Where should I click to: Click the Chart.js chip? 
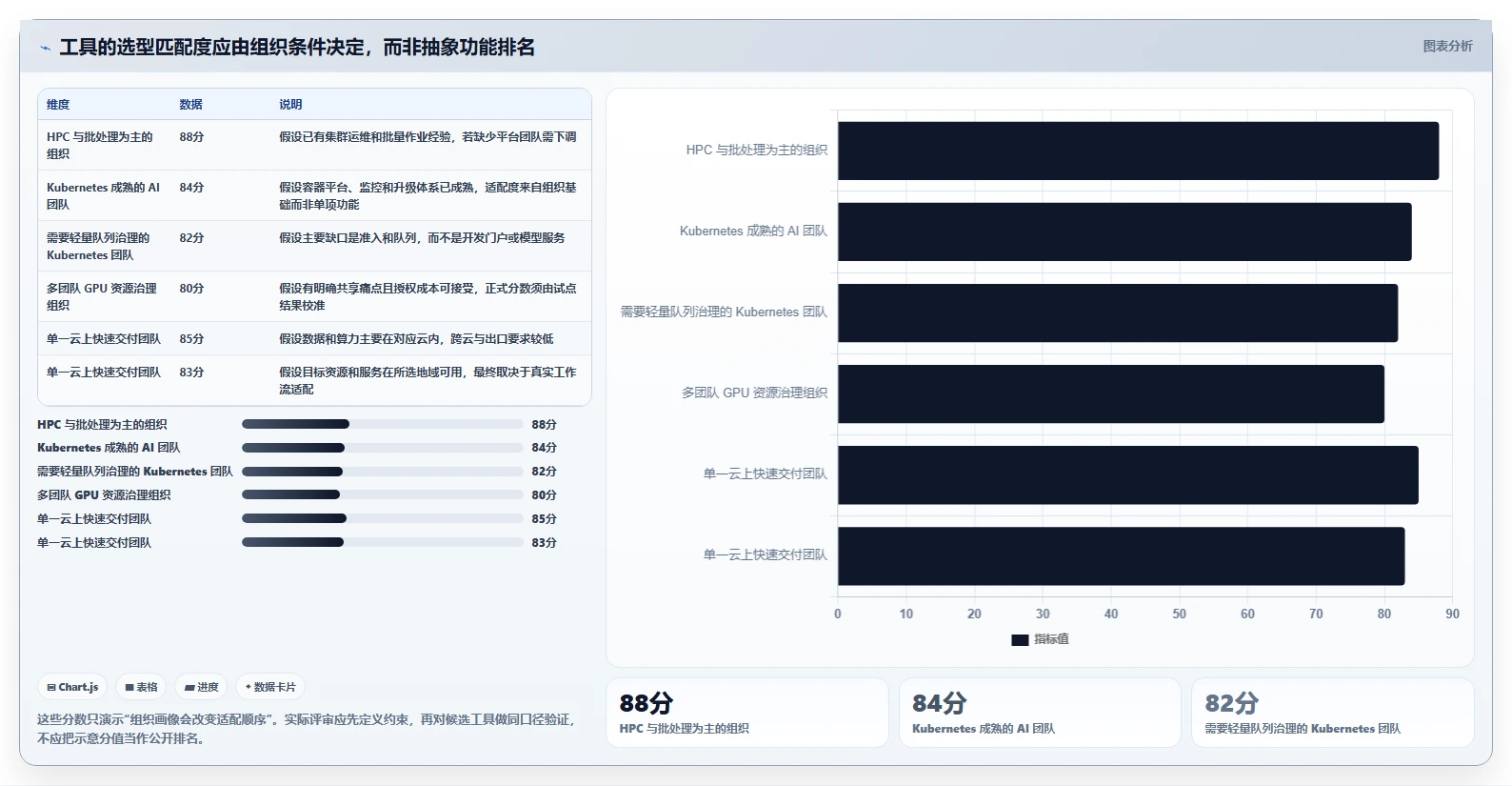pyautogui.click(x=73, y=687)
